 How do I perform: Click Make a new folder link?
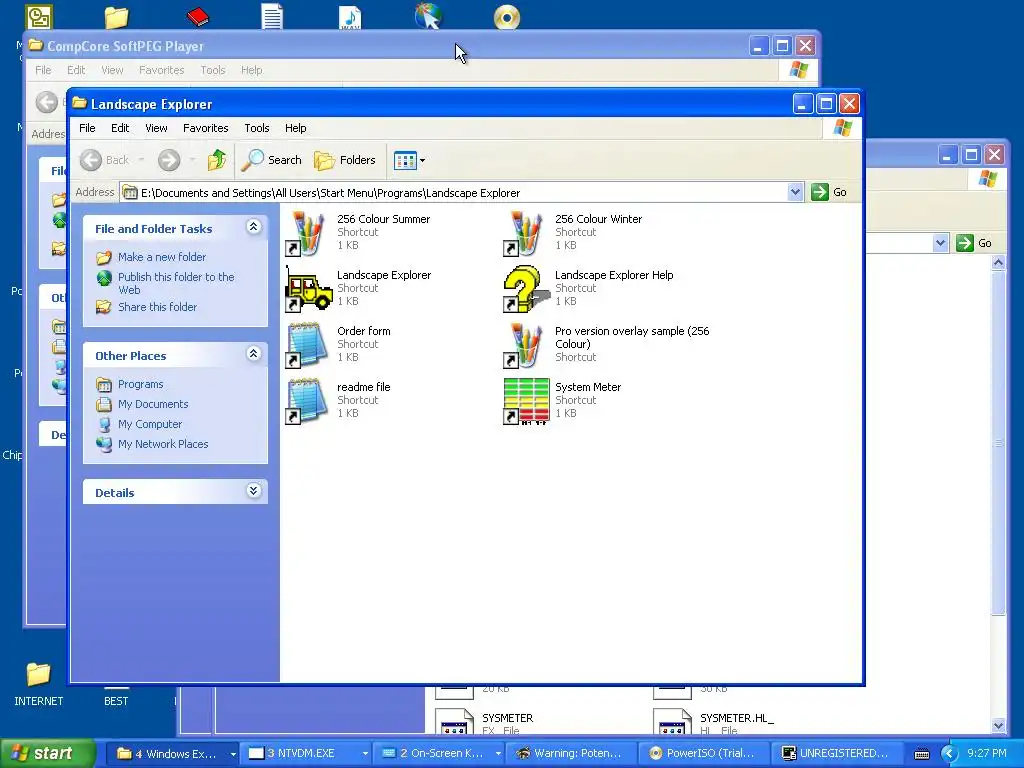pos(162,257)
